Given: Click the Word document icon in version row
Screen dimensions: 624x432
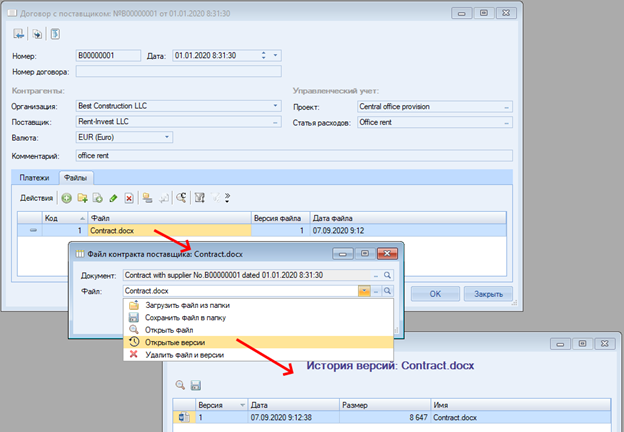Looking at the screenshot, I should (x=184, y=418).
